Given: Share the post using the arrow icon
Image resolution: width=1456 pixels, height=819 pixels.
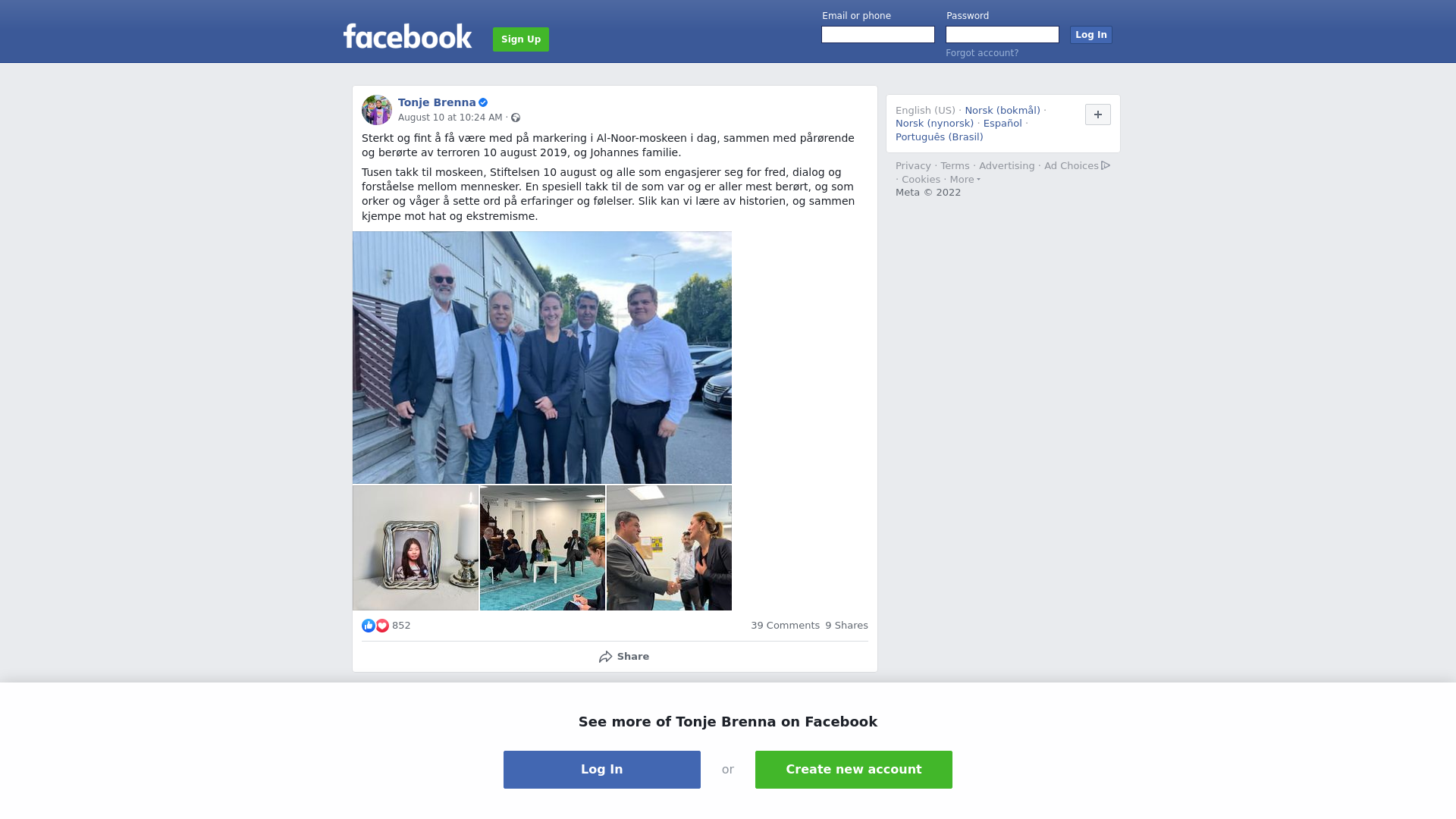Looking at the screenshot, I should pyautogui.click(x=605, y=657).
